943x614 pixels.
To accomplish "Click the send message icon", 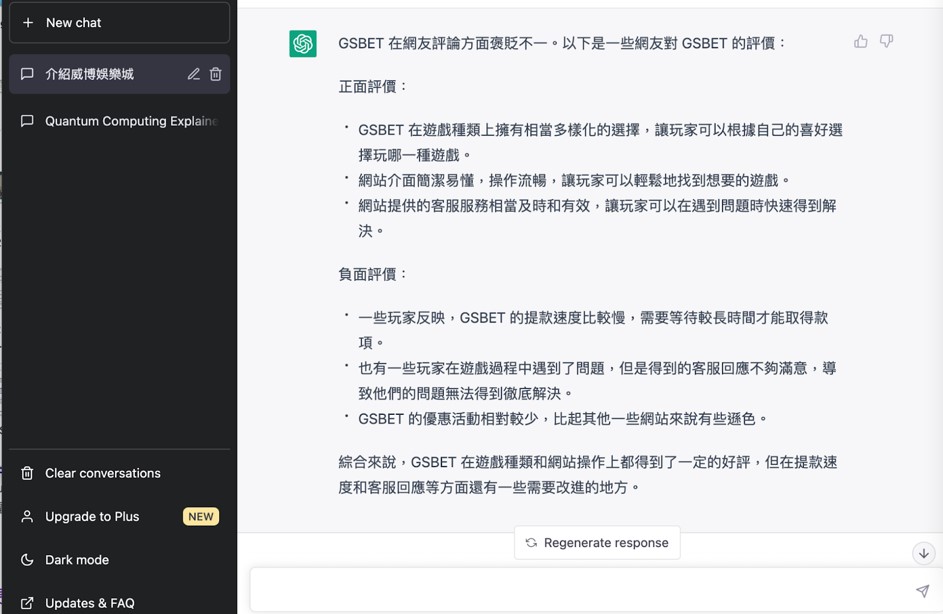I will click(x=923, y=591).
